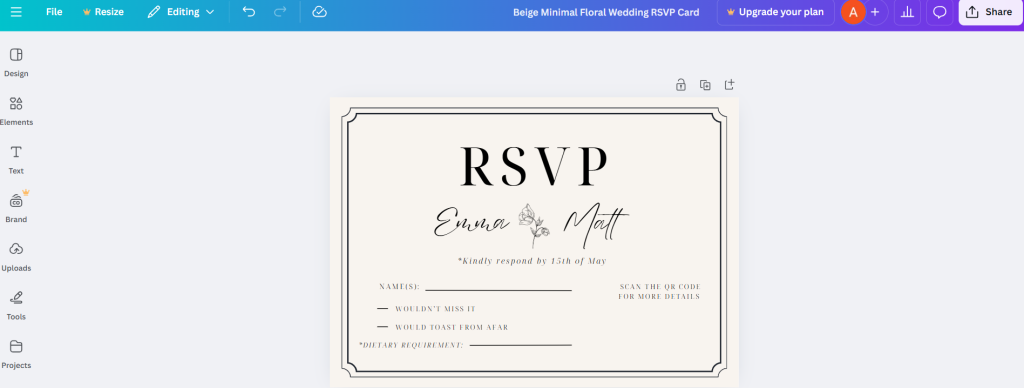The height and width of the screenshot is (388, 1024).
Task: Open the Projects panel
Action: 16,354
